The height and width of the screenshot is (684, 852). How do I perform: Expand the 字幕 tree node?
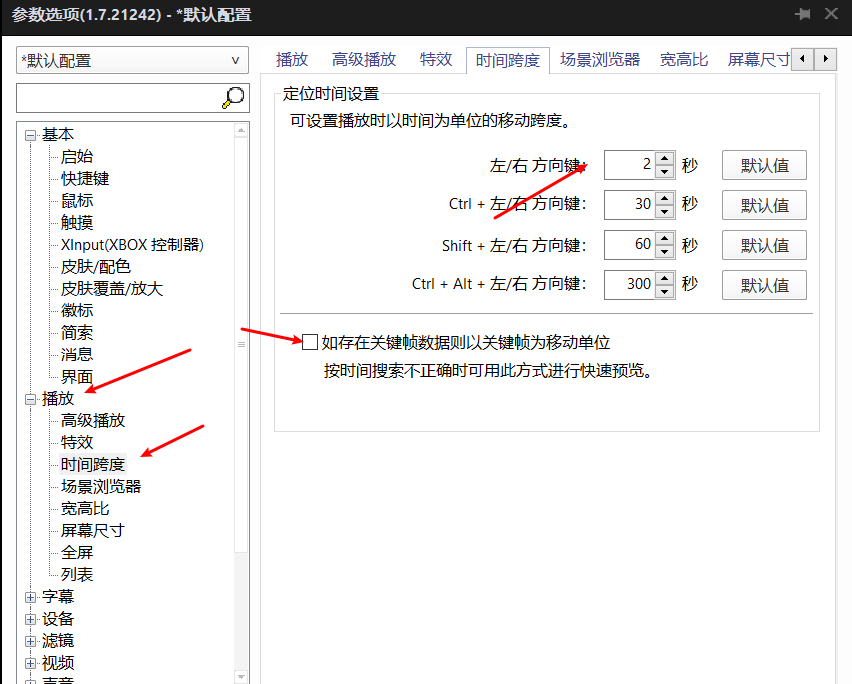(30, 597)
